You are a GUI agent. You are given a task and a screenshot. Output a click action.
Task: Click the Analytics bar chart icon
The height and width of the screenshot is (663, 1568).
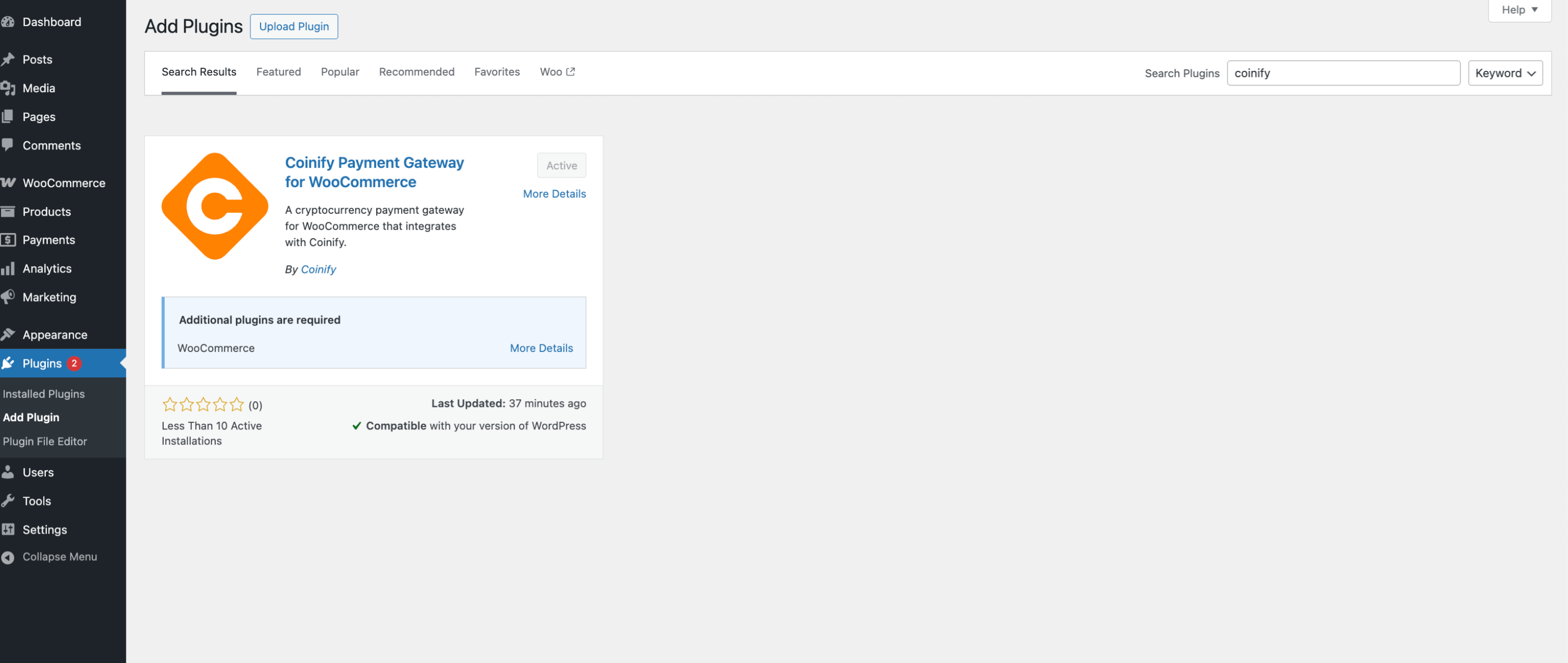coord(8,268)
